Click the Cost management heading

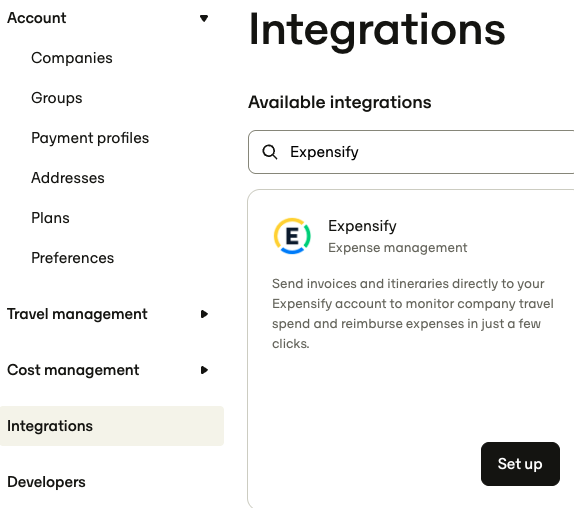pyautogui.click(x=73, y=370)
